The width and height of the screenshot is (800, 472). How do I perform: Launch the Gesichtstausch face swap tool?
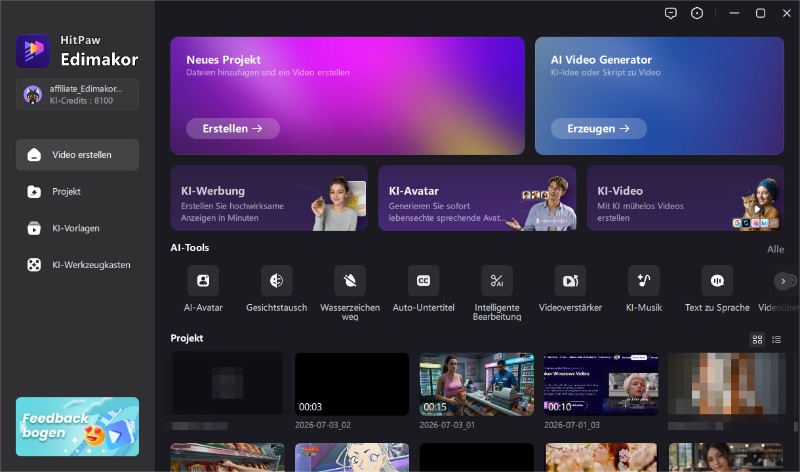pyautogui.click(x=277, y=281)
